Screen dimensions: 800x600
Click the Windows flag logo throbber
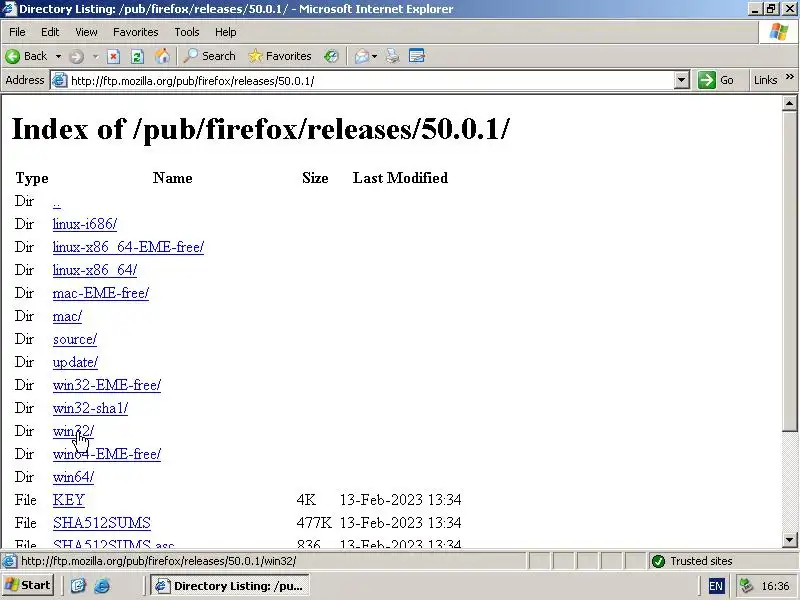779,32
